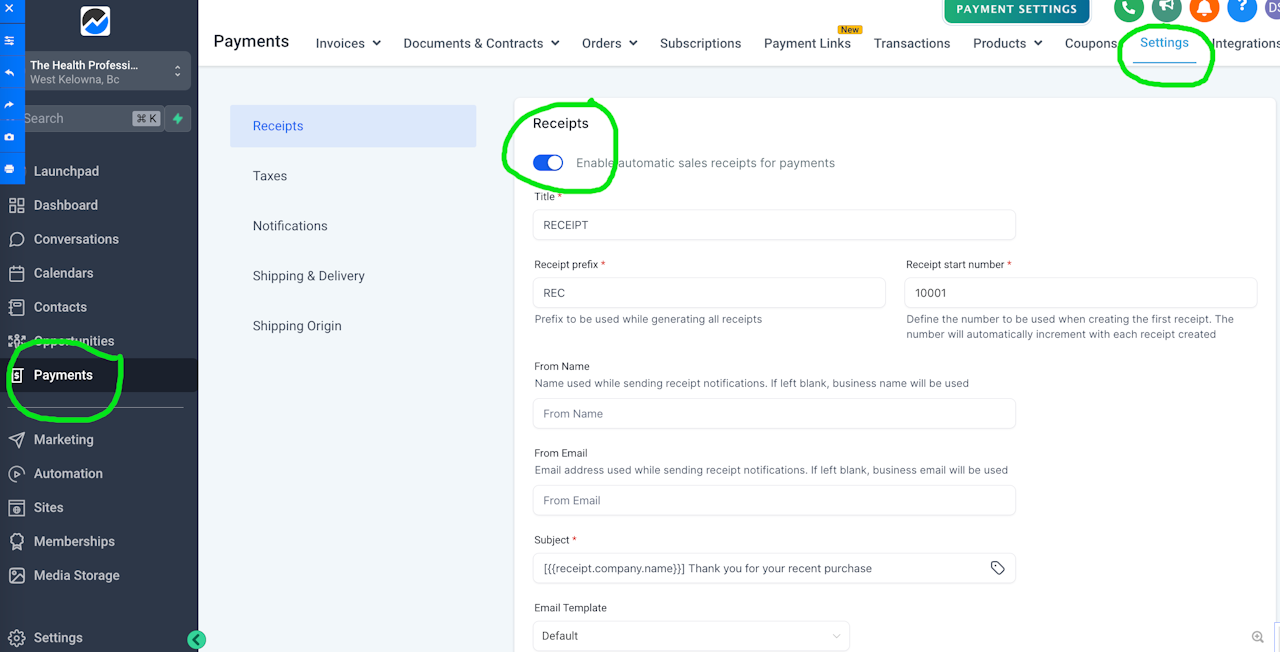Click the From Name input field

774,414
